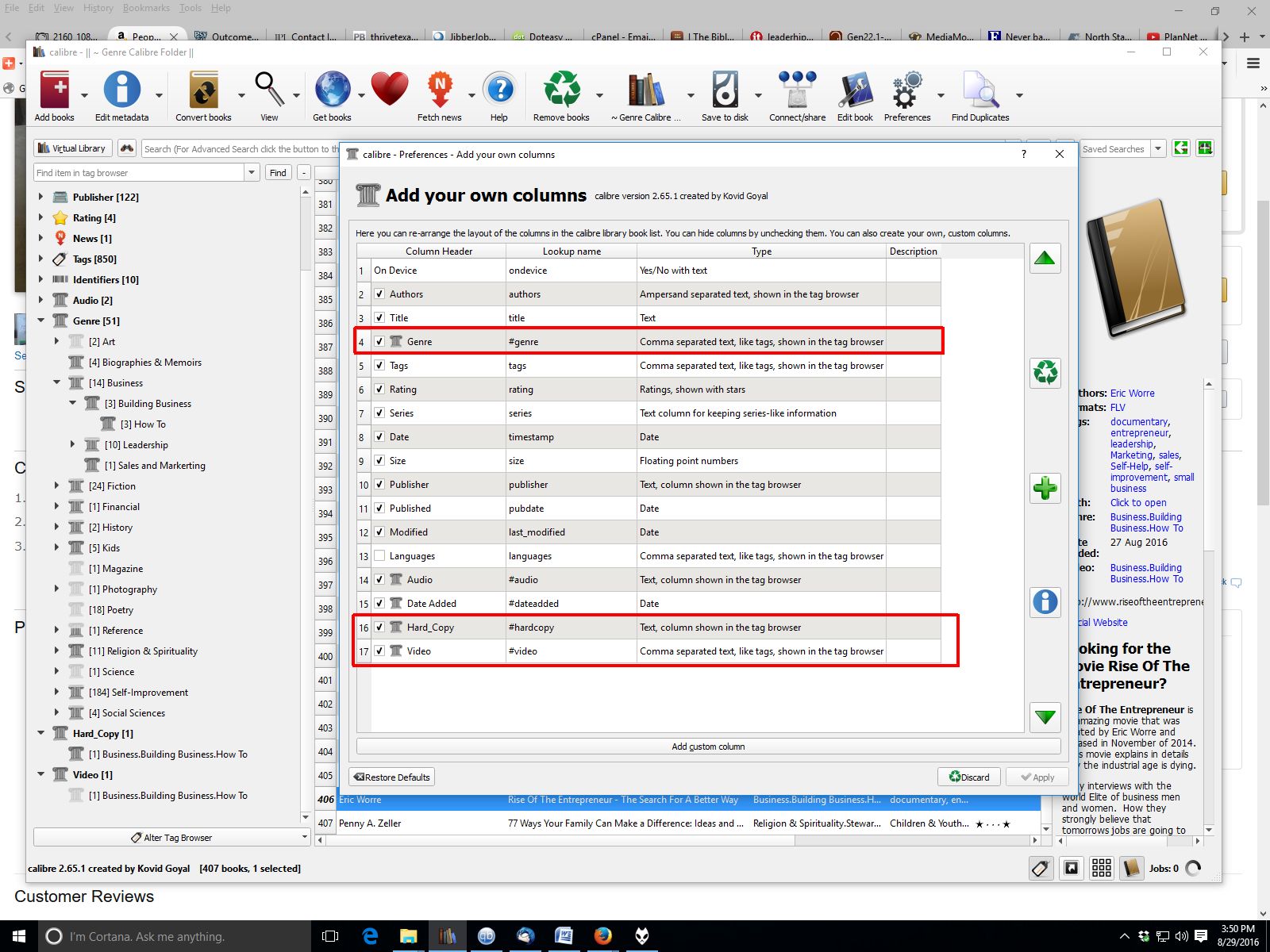Move selected column down with green arrow

[1045, 717]
